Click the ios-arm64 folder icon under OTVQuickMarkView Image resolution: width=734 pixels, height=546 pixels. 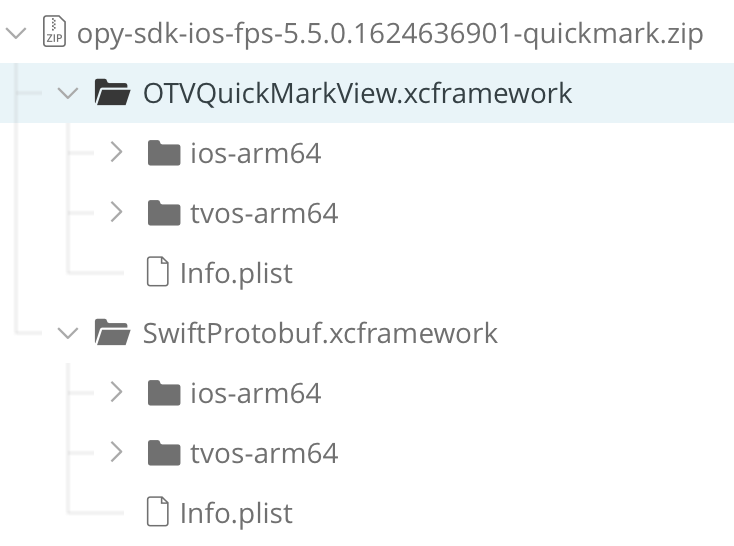163,153
